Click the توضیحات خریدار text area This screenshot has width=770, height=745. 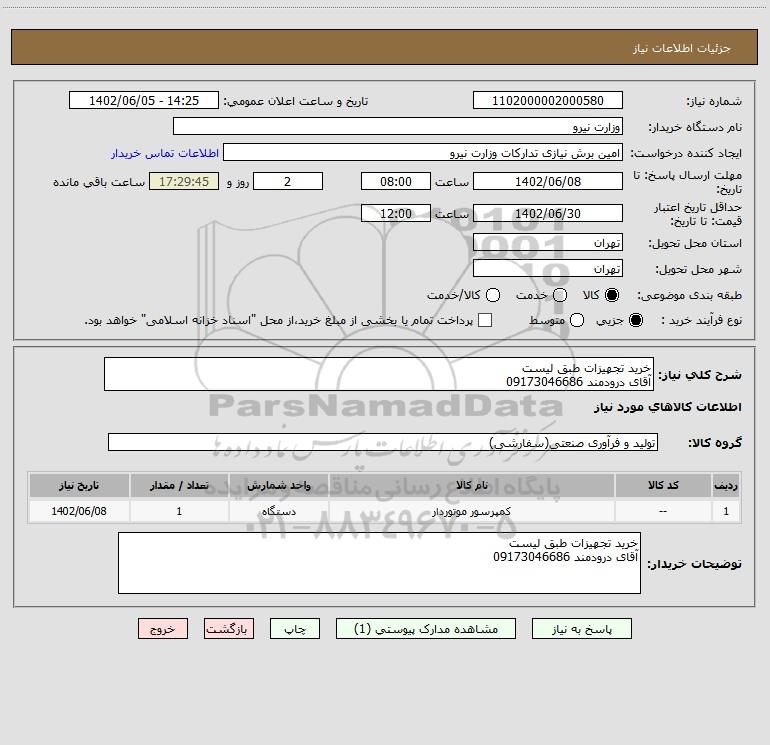pos(379,563)
